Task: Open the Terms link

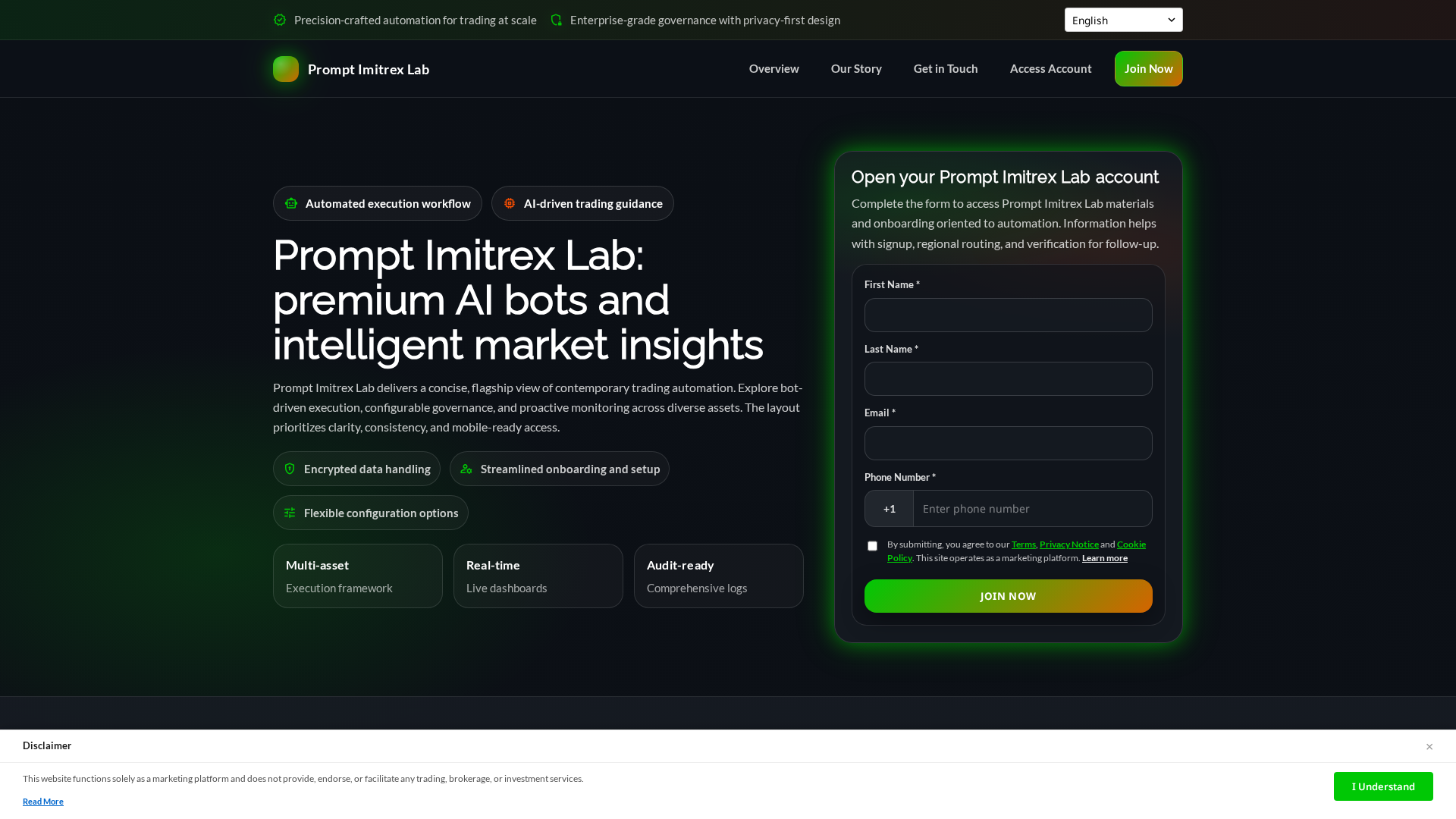Action: pos(1023,544)
